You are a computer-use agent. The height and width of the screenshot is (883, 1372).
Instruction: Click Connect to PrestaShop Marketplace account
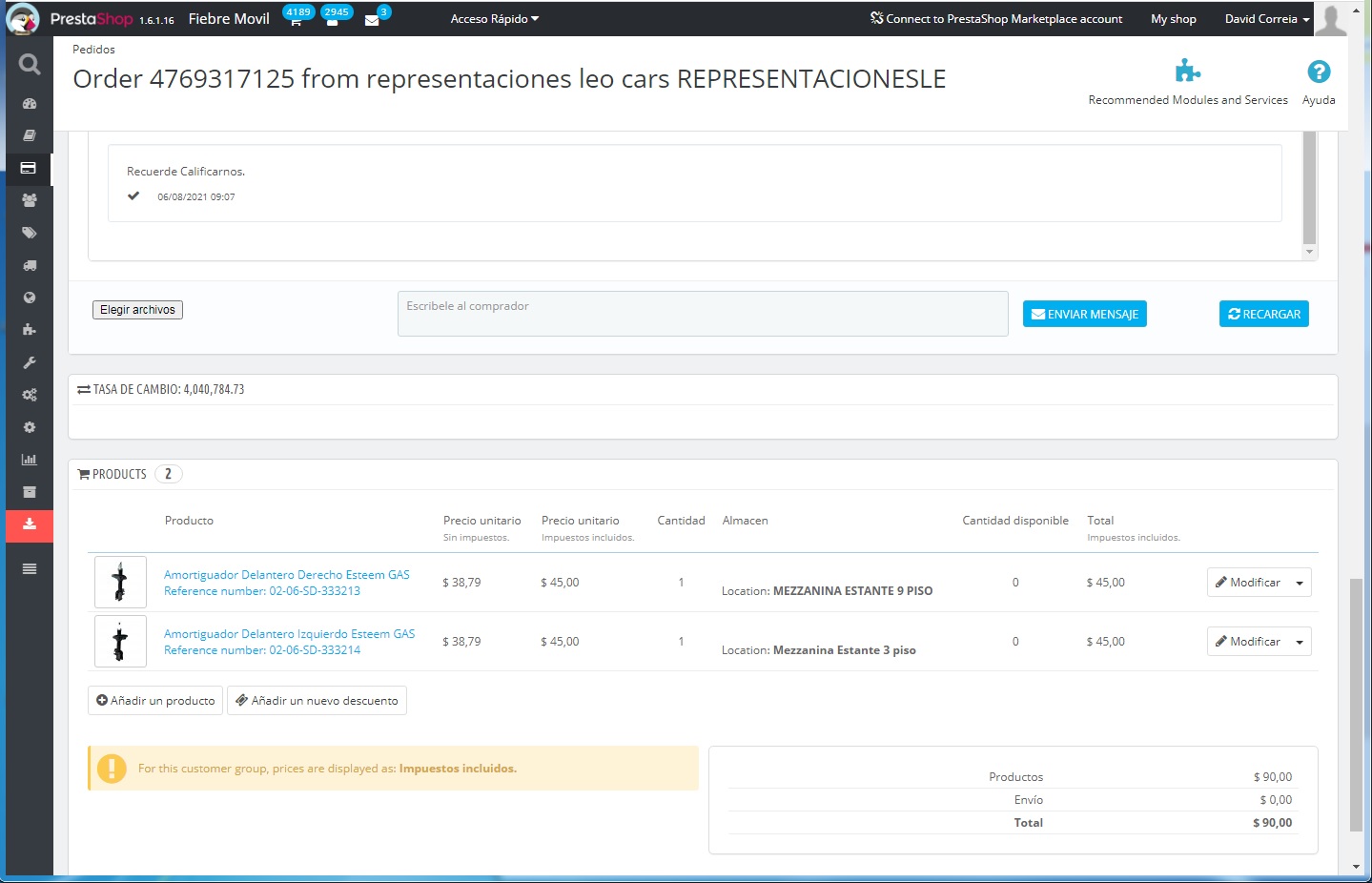tap(995, 19)
